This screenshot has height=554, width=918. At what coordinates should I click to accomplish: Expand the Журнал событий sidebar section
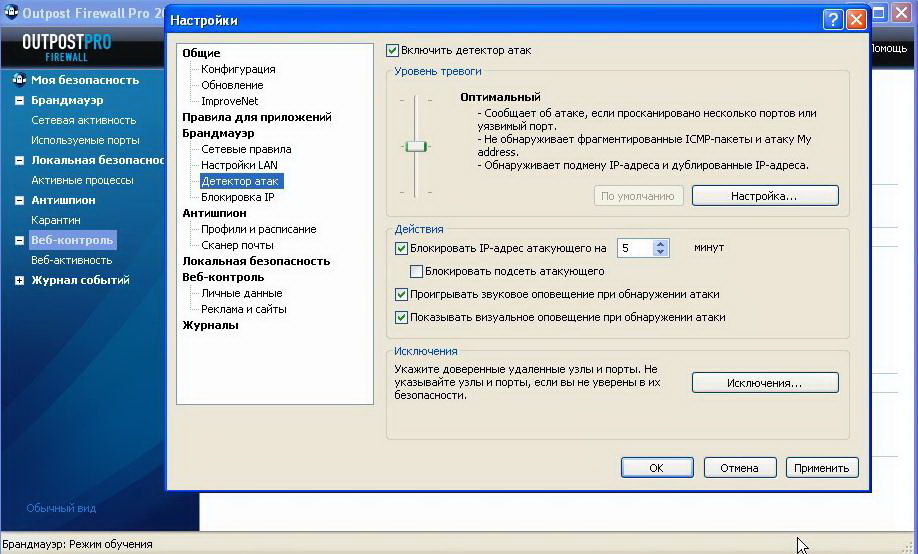coord(19,281)
